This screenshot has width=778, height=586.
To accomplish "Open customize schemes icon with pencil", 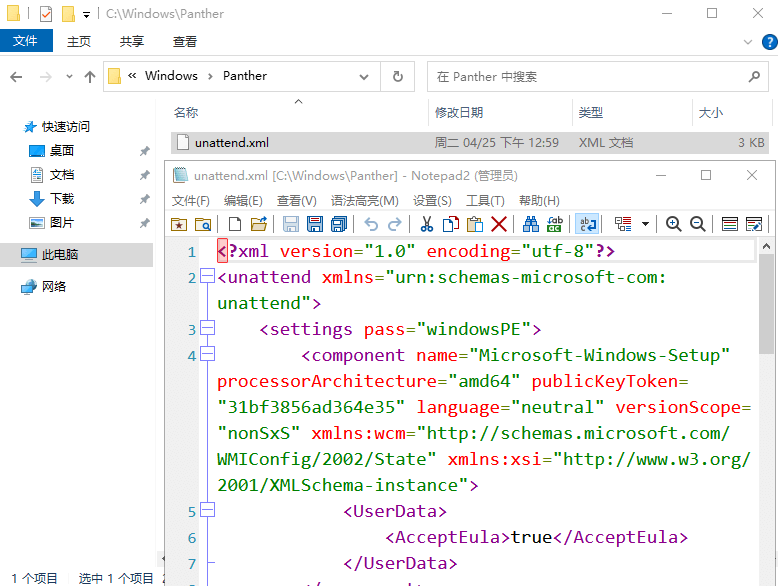I will click(x=754, y=224).
